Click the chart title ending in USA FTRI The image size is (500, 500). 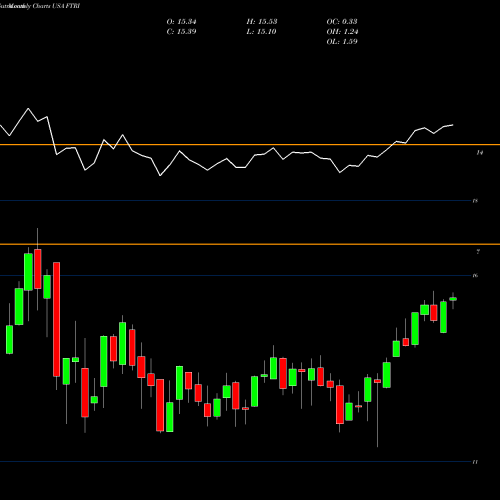point(40,6)
